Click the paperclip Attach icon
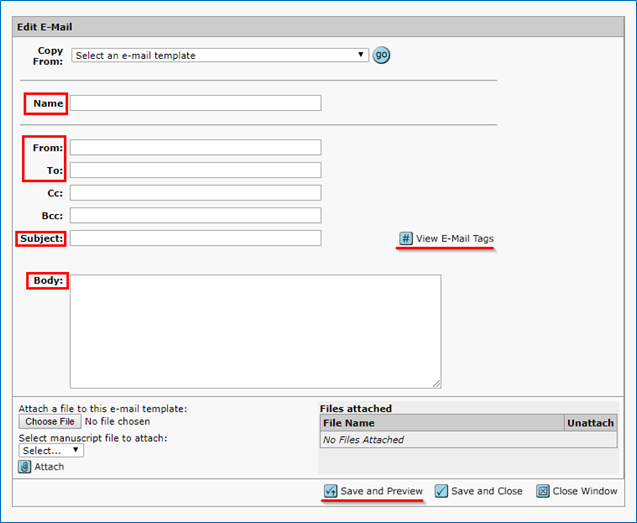Image resolution: width=637 pixels, height=523 pixels. [25, 467]
